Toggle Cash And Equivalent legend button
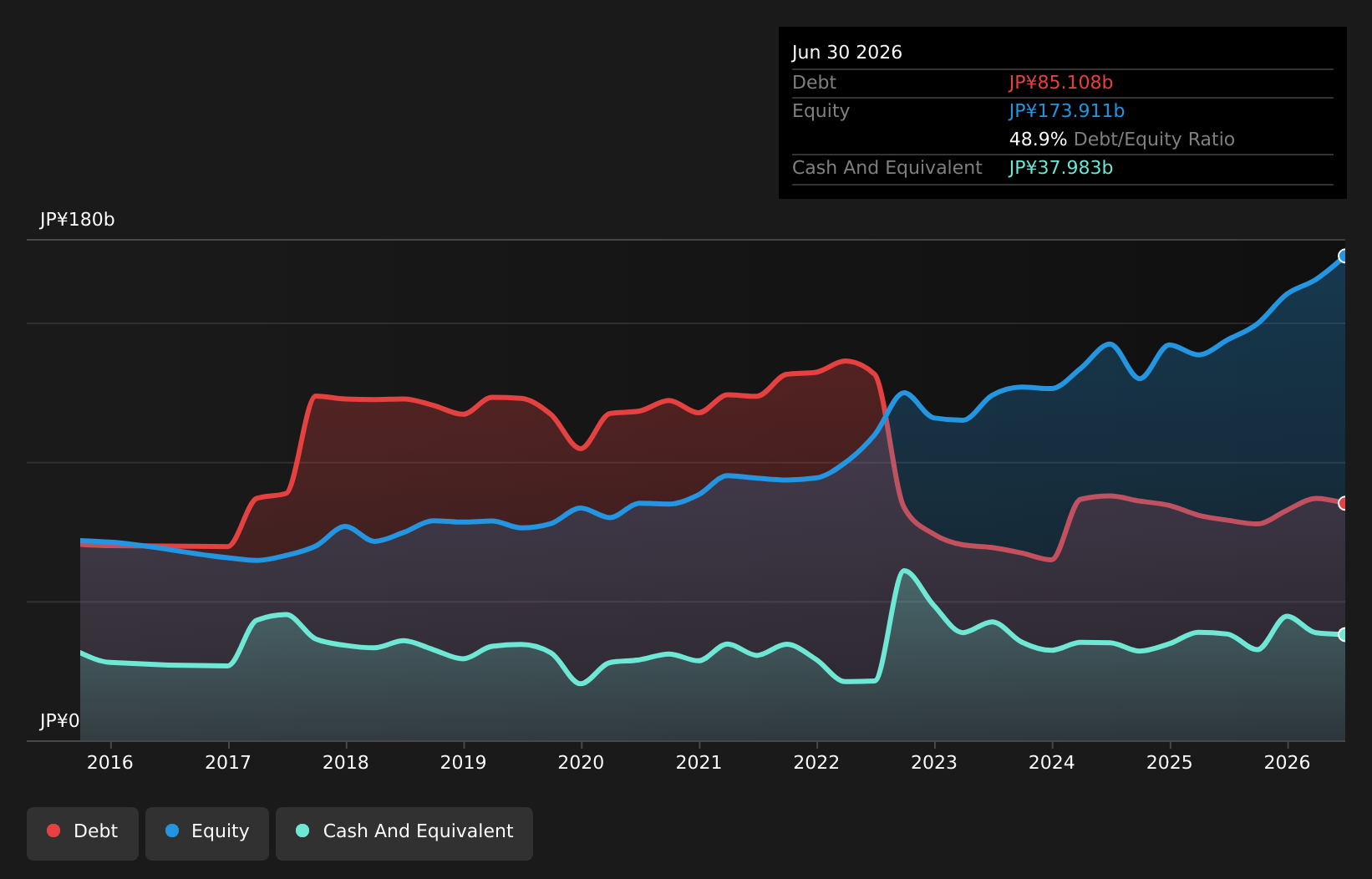 404,833
